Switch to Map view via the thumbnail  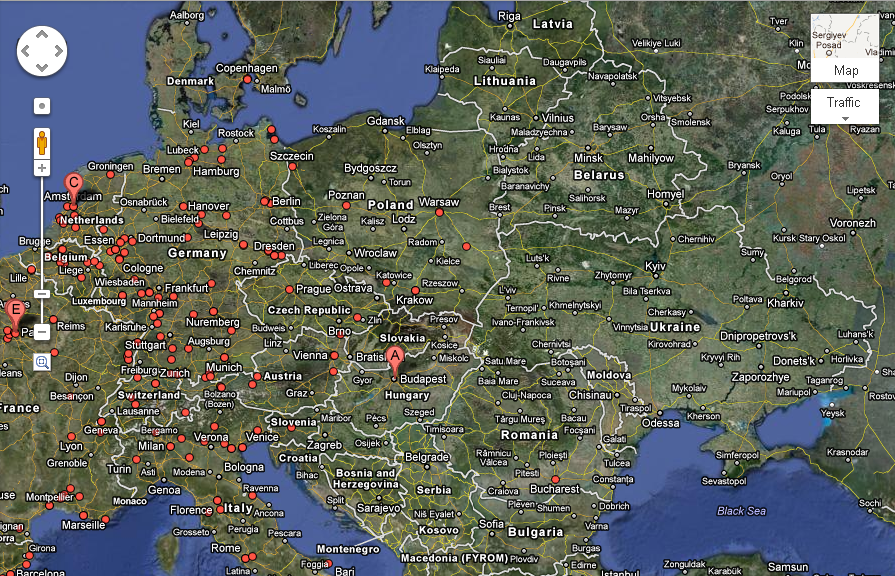(x=844, y=37)
